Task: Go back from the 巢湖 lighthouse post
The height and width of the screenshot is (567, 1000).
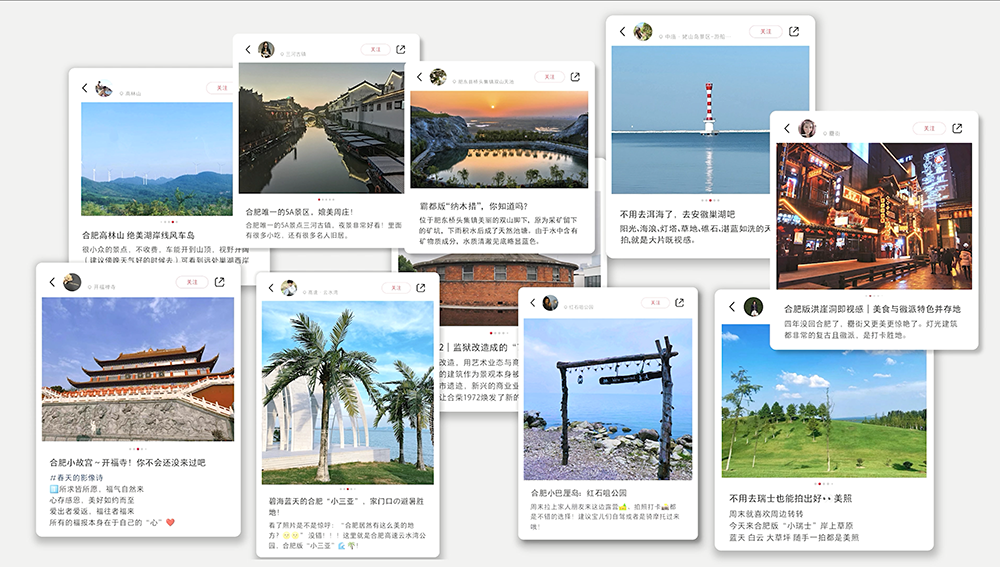Action: pyautogui.click(x=622, y=31)
